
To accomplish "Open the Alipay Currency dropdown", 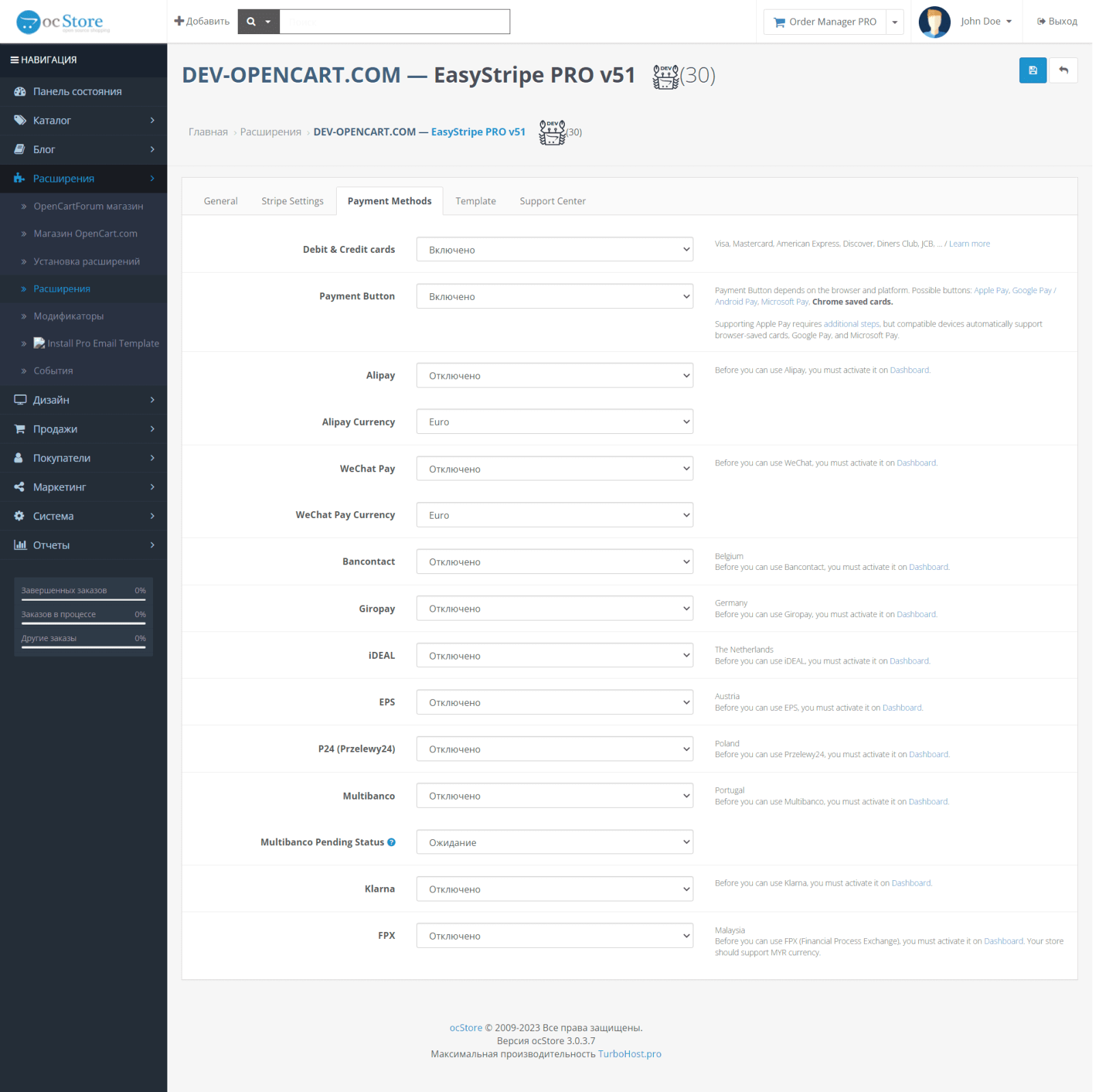I will coord(555,422).
